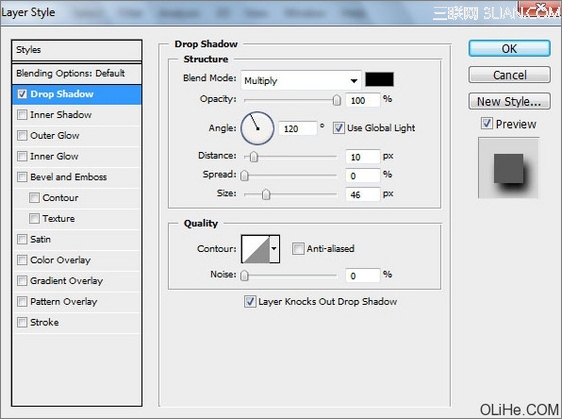Open the Blend Mode dropdown

(x=301, y=80)
